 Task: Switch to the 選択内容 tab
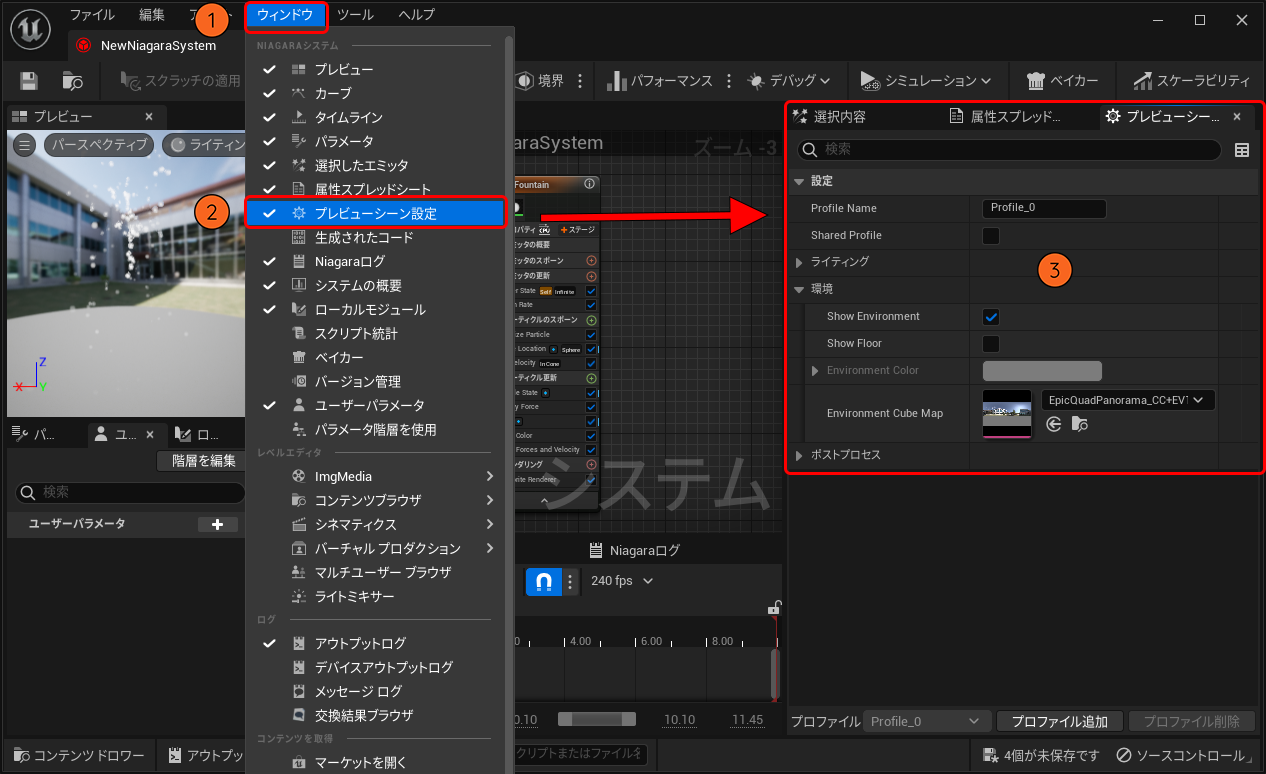[840, 117]
